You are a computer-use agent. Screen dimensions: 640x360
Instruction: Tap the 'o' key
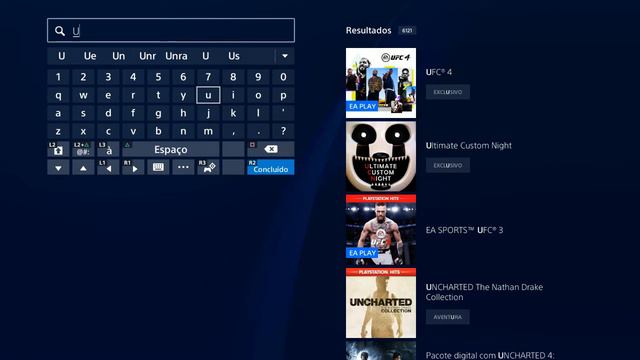(258, 95)
